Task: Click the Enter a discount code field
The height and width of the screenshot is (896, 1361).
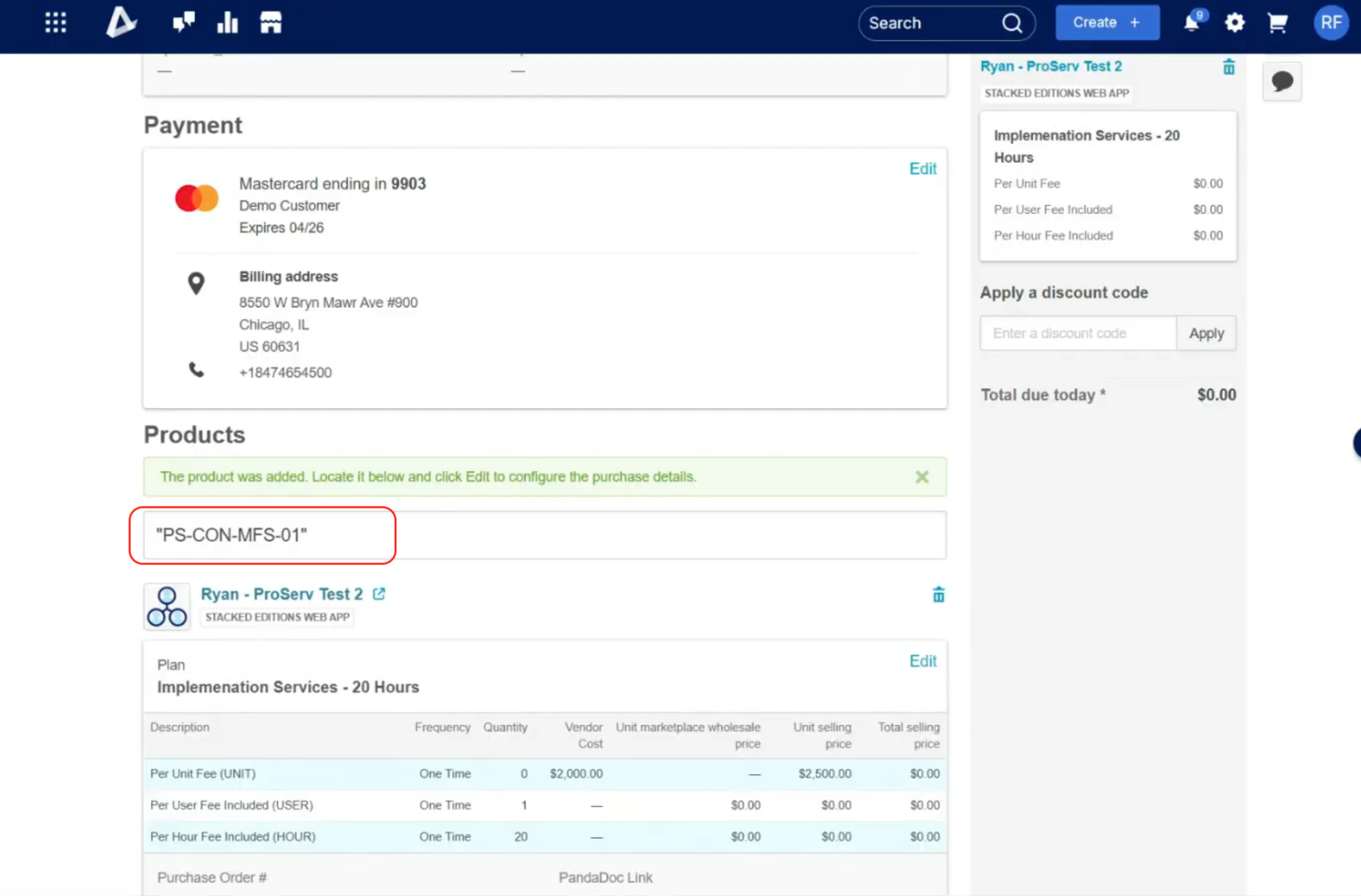Action: tap(1078, 334)
